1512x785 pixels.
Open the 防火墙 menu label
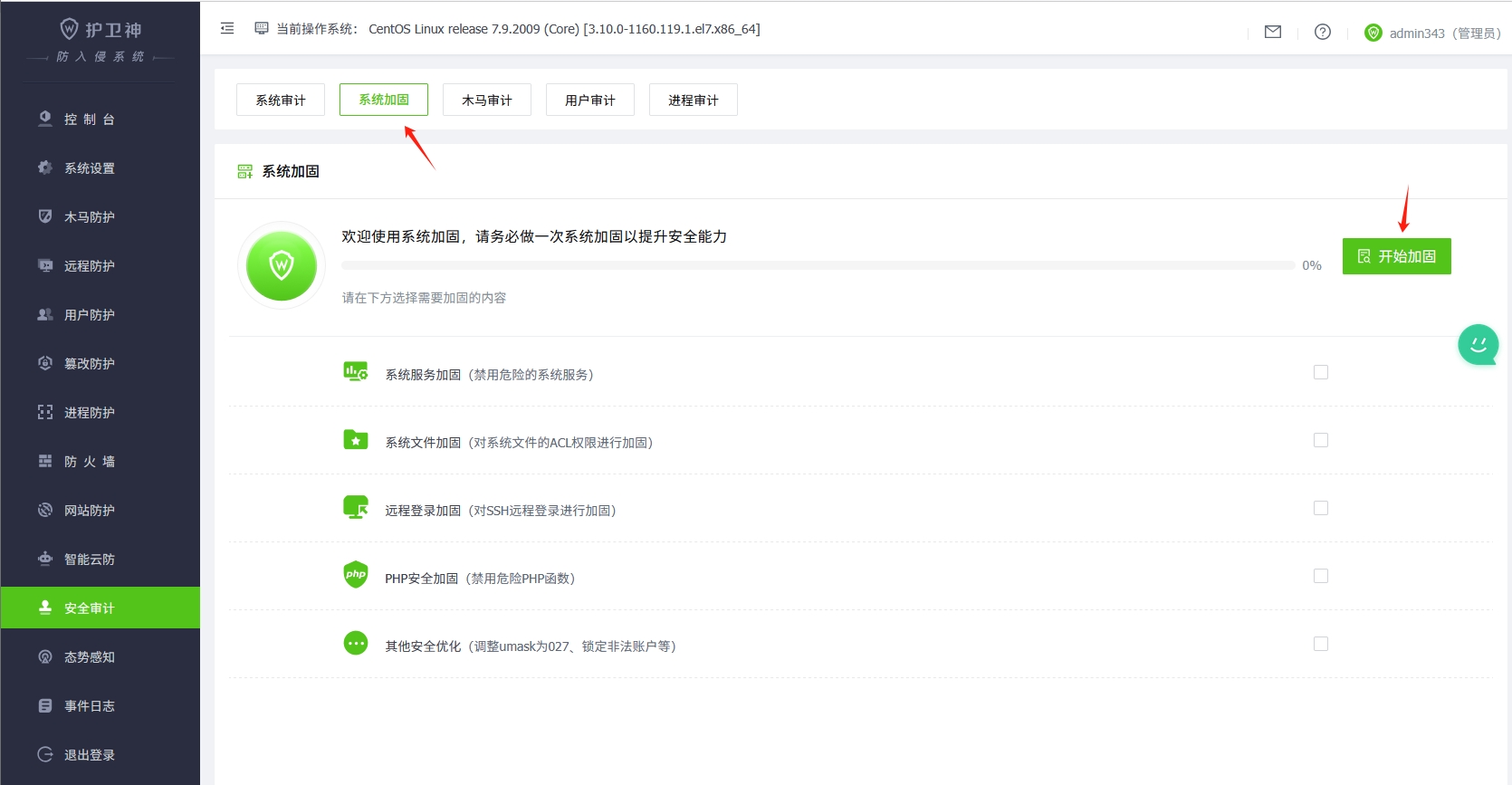(x=90, y=462)
